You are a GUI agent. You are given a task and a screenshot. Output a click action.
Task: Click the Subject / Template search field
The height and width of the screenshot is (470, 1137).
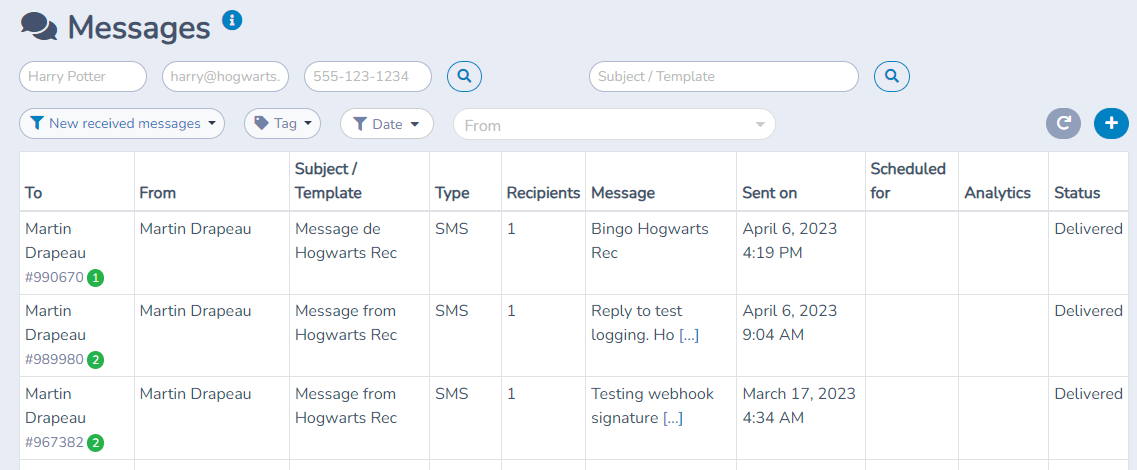click(724, 76)
